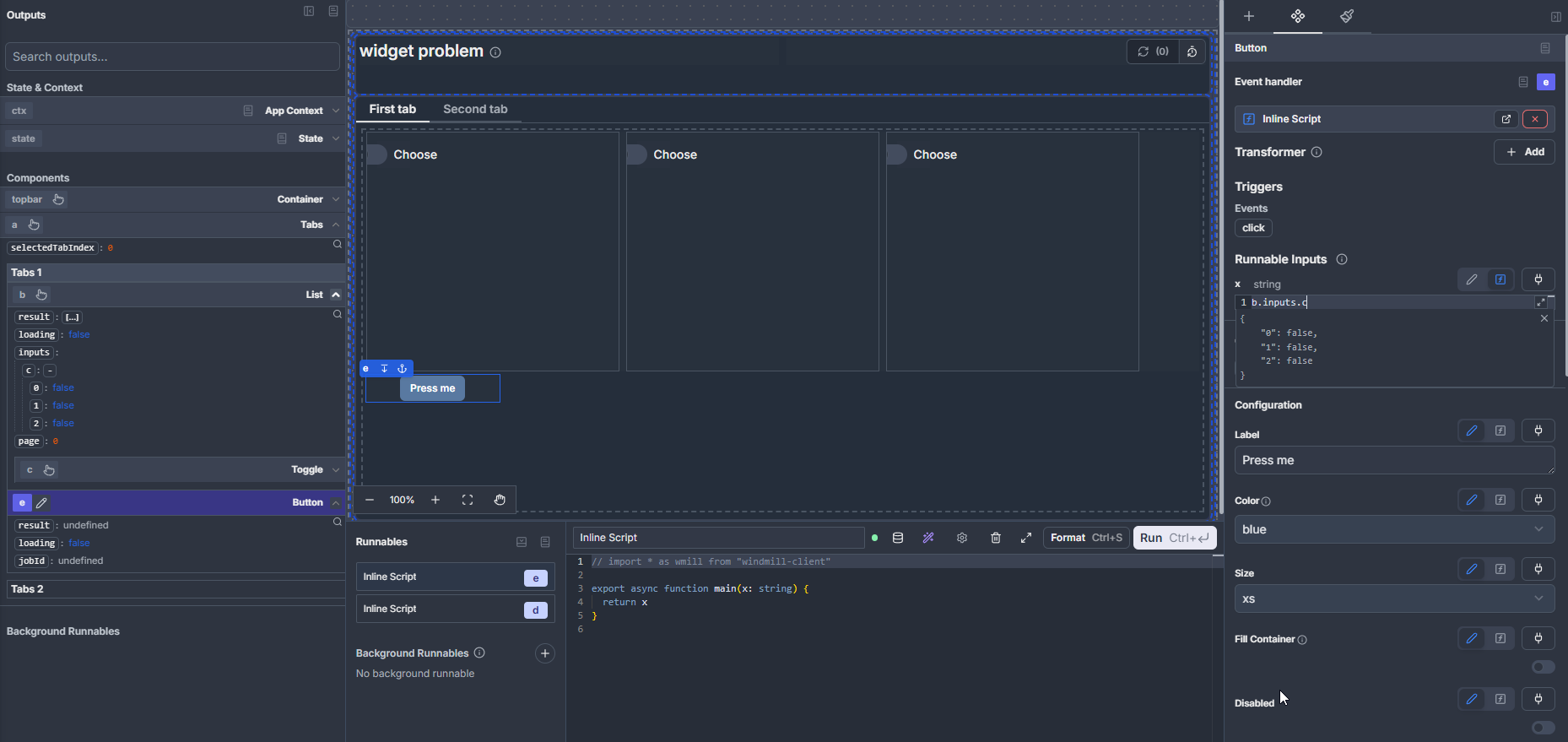Select the hand pan tool

tap(500, 500)
